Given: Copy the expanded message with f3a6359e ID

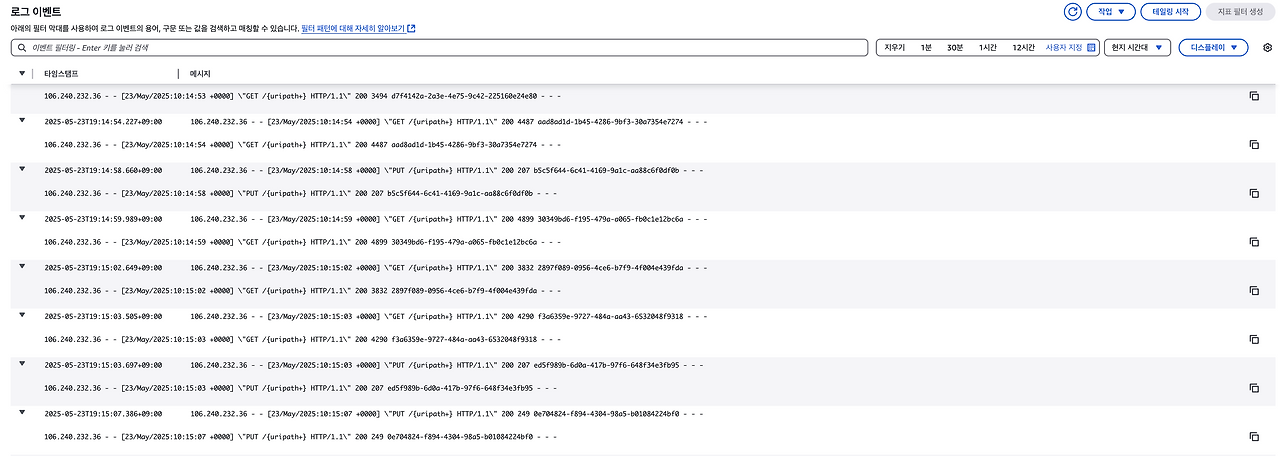Looking at the screenshot, I should click(x=1253, y=339).
